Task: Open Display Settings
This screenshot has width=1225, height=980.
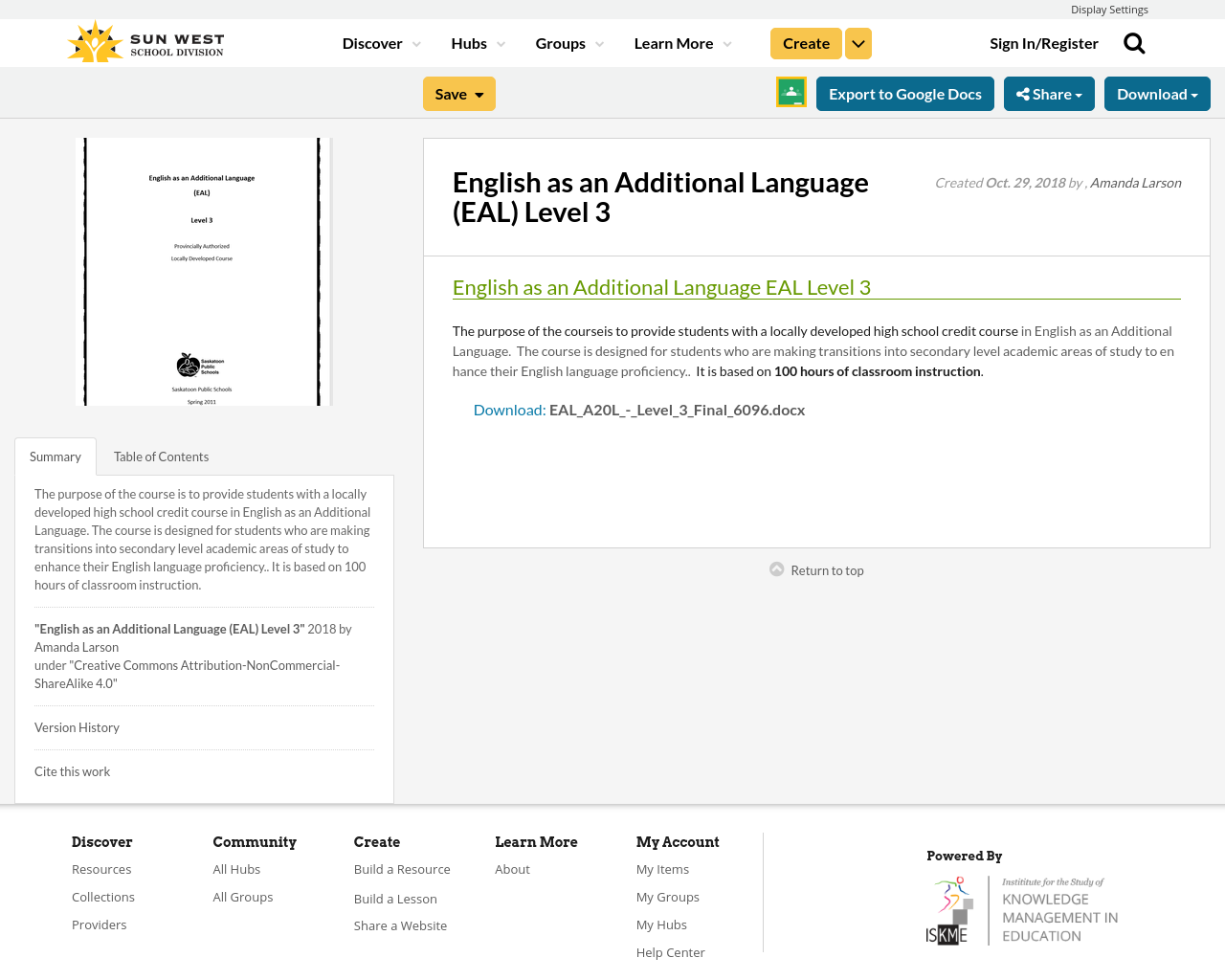Action: (x=1109, y=8)
